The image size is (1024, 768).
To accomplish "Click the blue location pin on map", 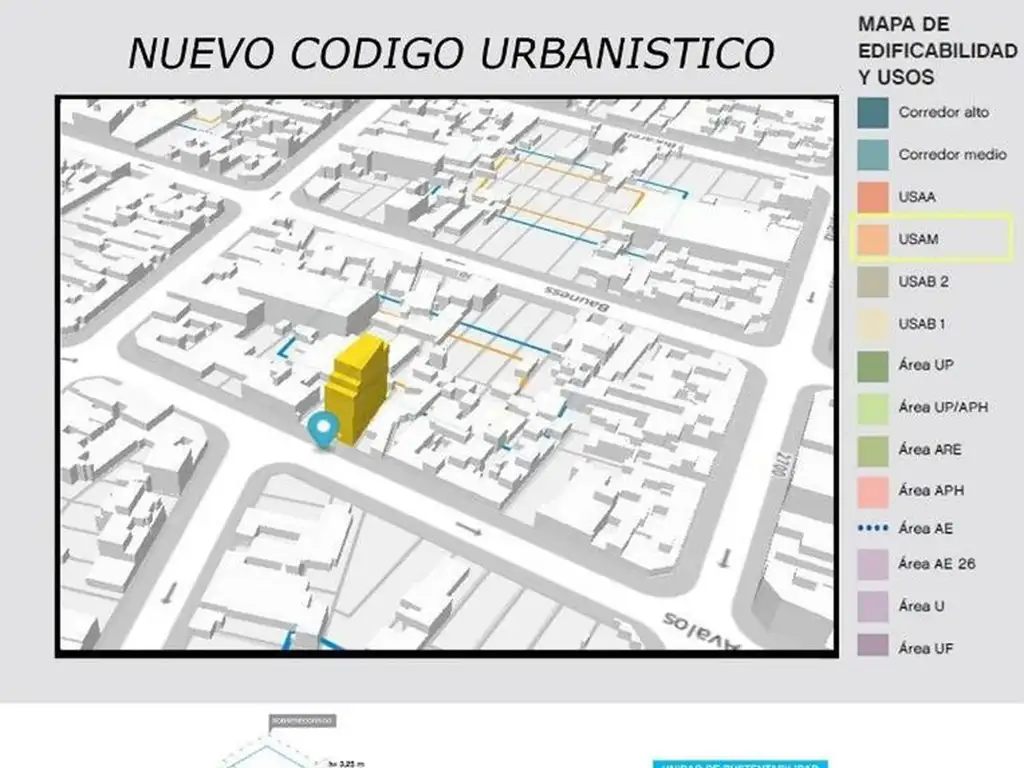I will click(x=322, y=428).
